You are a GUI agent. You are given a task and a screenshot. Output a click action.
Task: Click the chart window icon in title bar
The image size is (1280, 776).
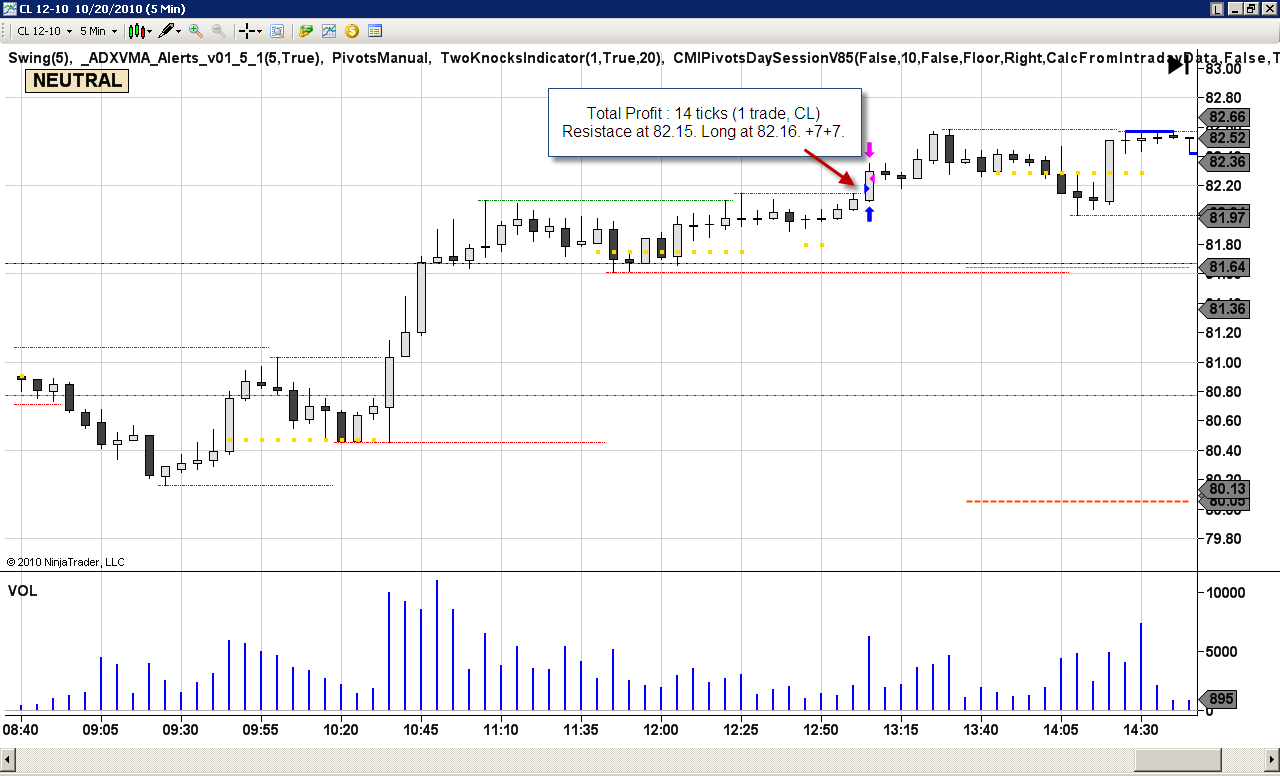click(9, 8)
